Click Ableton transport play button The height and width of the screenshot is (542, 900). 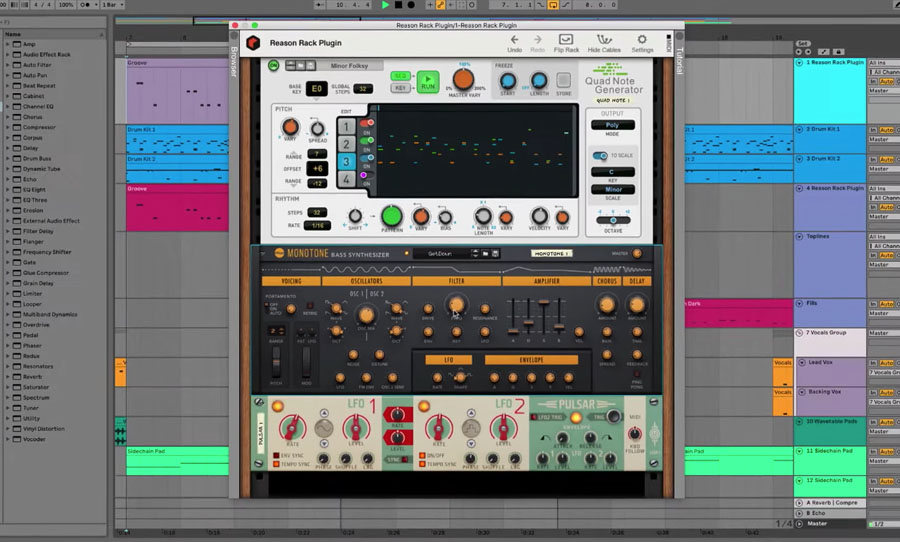385,5
